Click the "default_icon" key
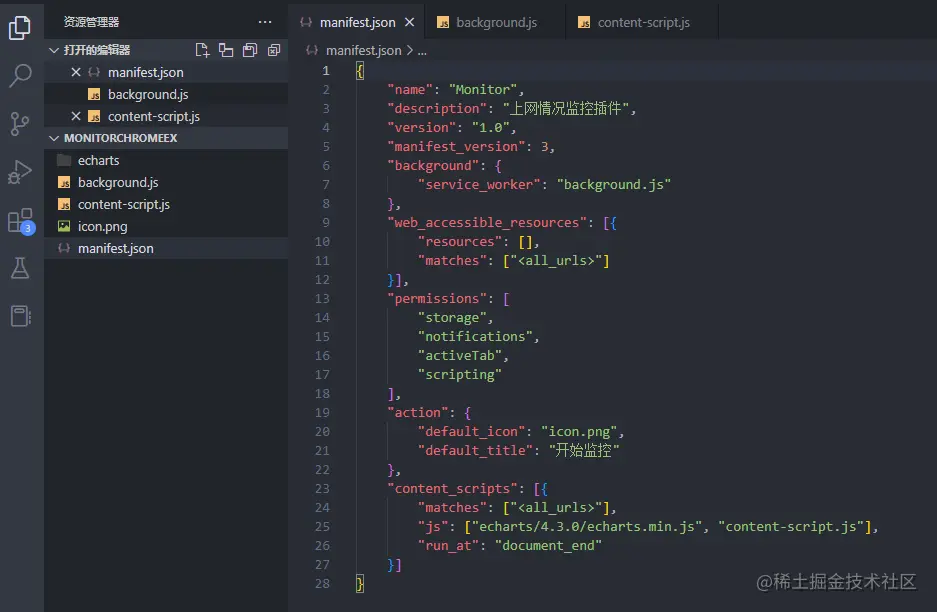The height and width of the screenshot is (612, 937). (x=471, y=432)
